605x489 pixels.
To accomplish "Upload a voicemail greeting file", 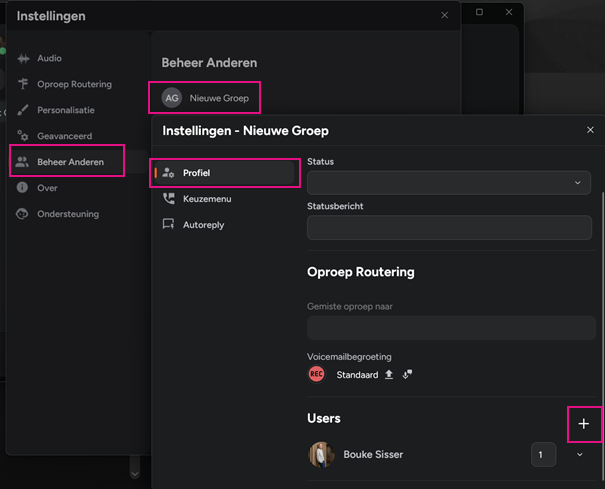I will [389, 374].
